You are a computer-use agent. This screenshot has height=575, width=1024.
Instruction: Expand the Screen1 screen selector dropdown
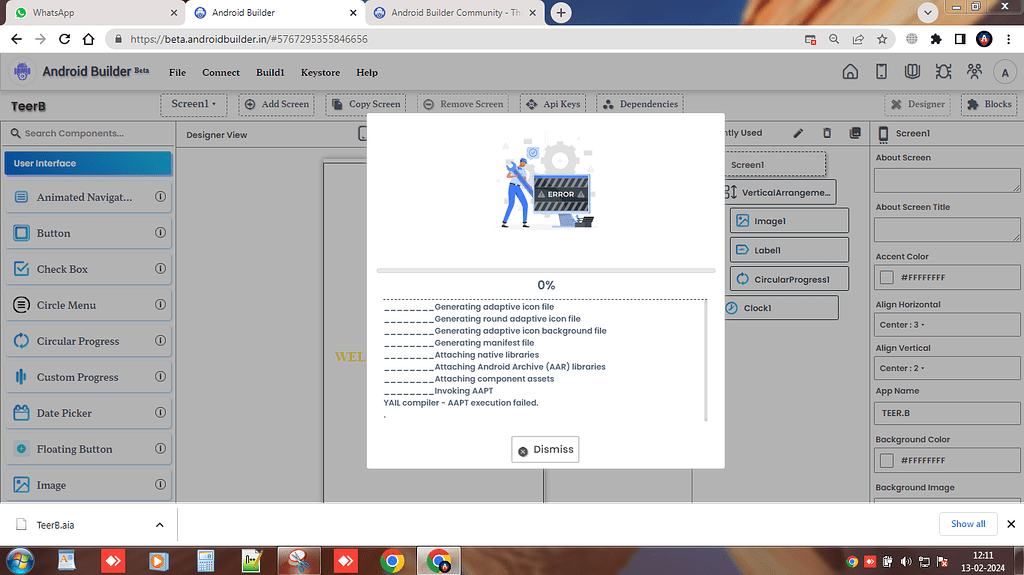193,105
